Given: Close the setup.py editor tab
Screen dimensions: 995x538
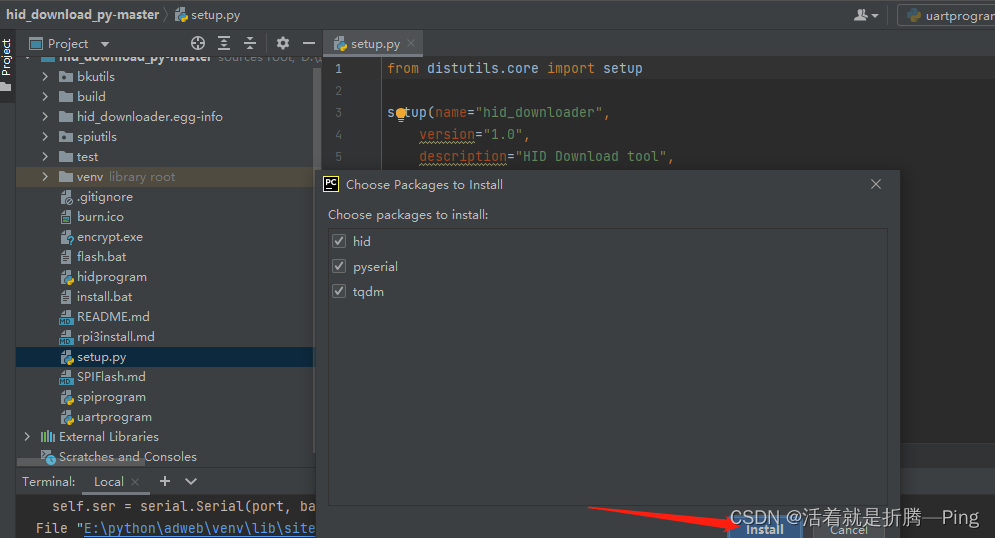Looking at the screenshot, I should pyautogui.click(x=411, y=43).
